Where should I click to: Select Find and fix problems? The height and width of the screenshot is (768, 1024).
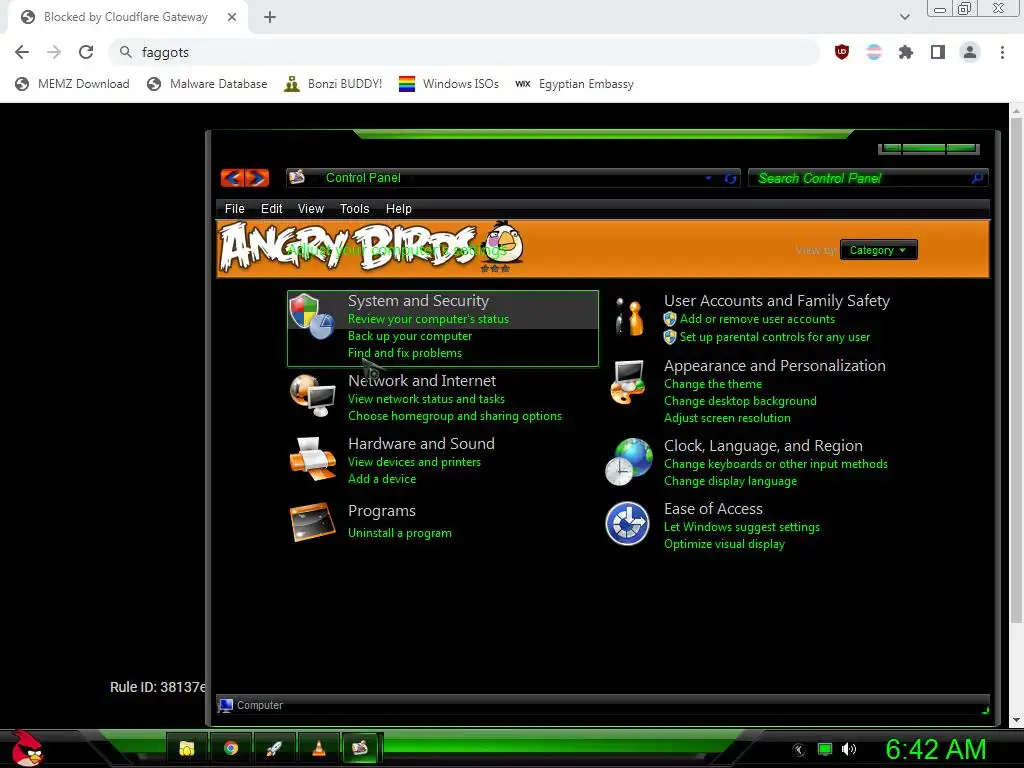(404, 353)
